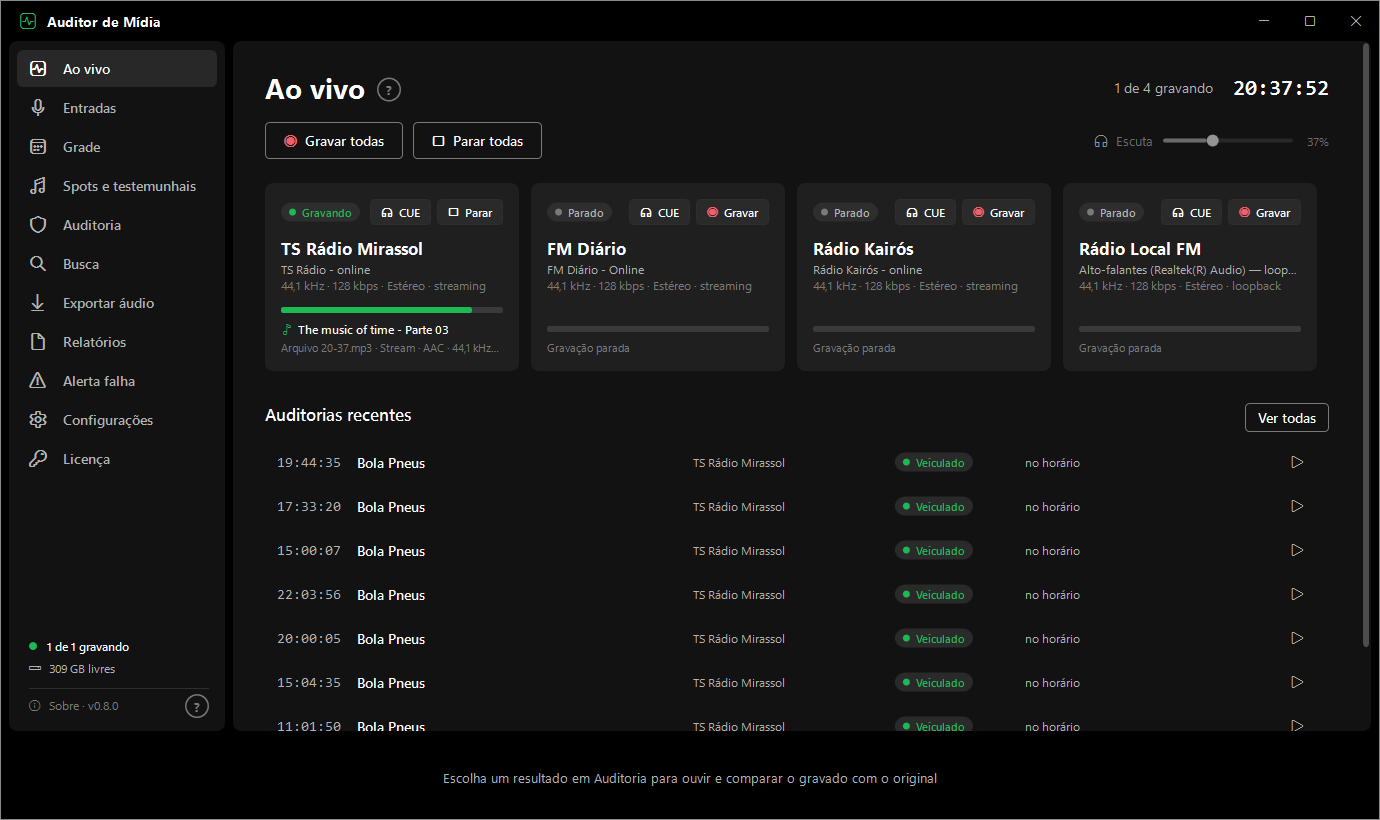Open Spots e testemunhais page
This screenshot has width=1380, height=820.
click(117, 186)
